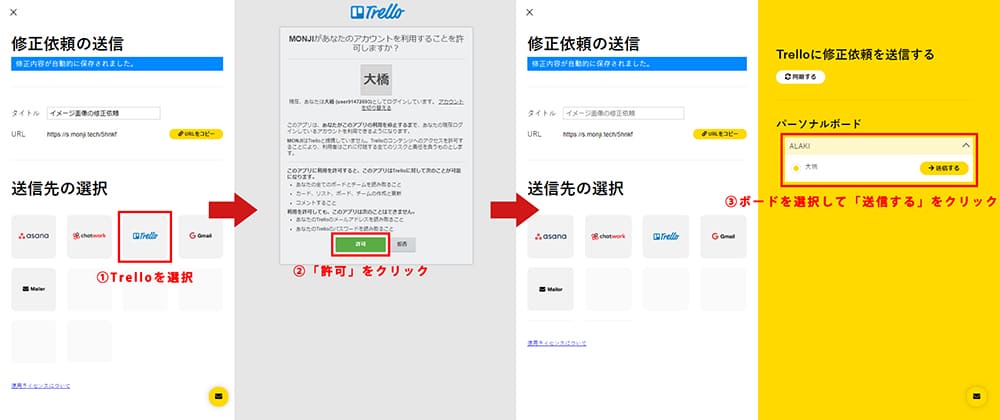The width and height of the screenshot is (1000, 420).
Task: Pick Gmail tile in panel beside the yellow sidebar
Action: 723,236
